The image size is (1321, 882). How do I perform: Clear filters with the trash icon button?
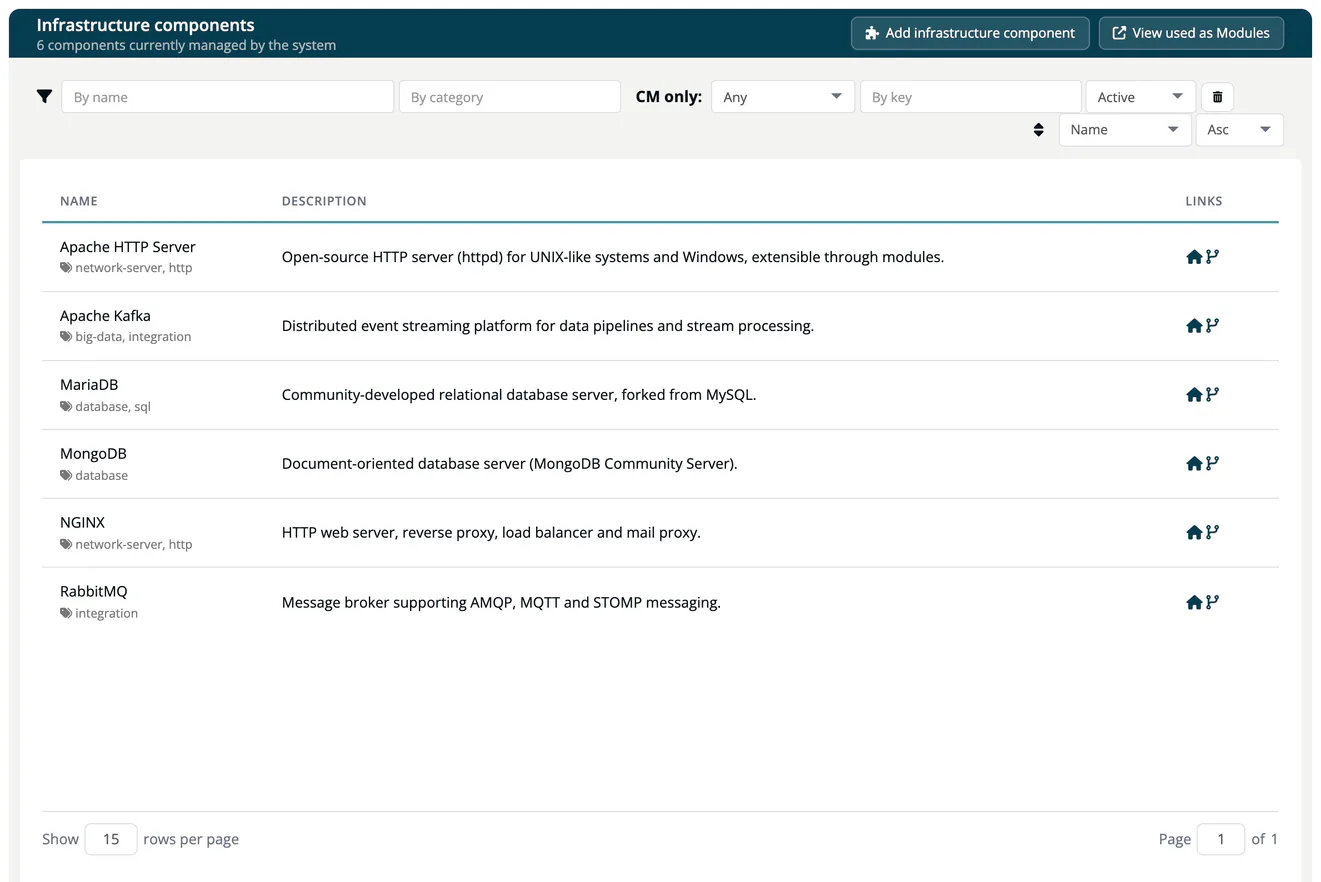pyautogui.click(x=1217, y=97)
